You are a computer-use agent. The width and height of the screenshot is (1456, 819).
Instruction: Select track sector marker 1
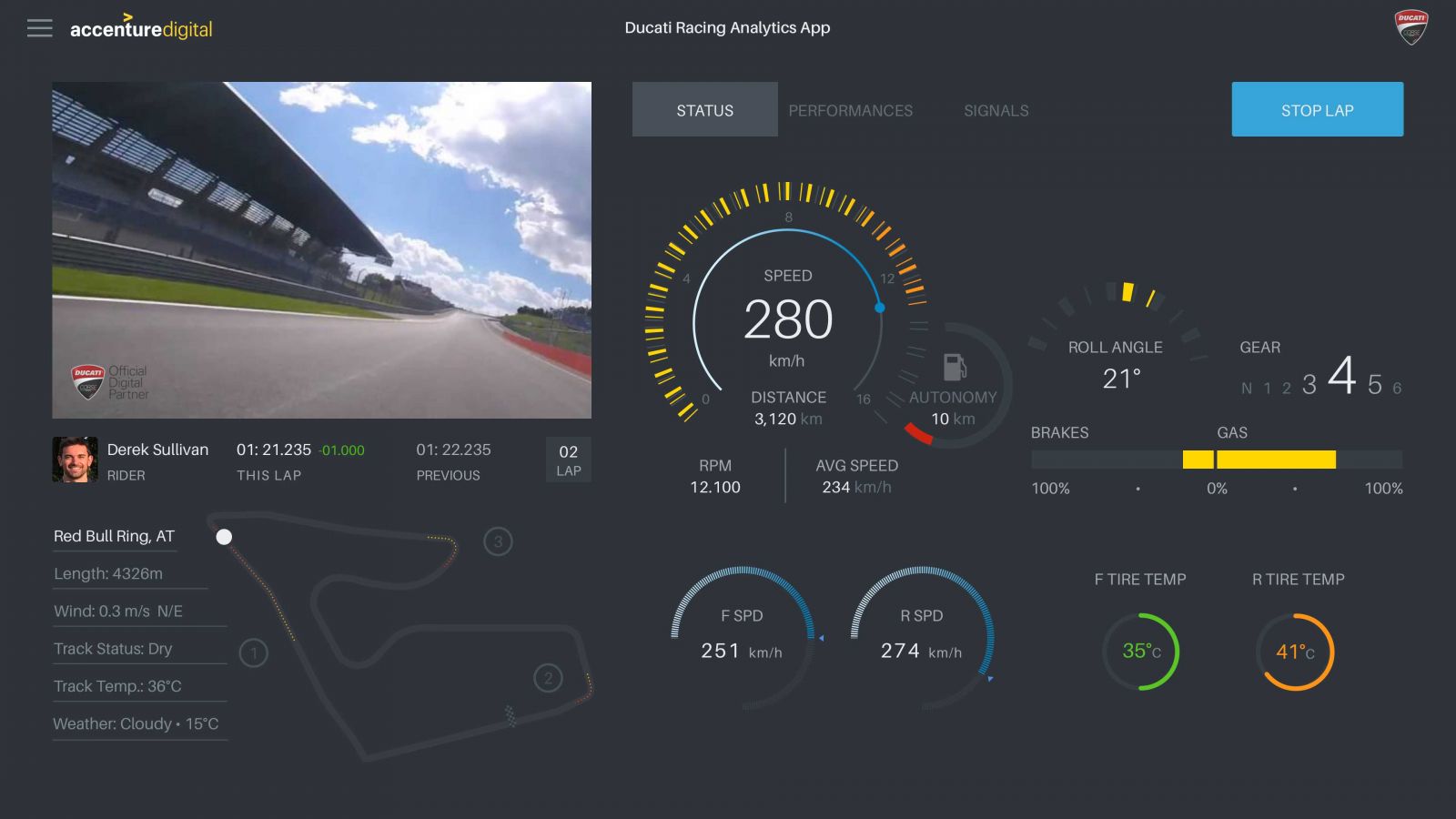pyautogui.click(x=253, y=652)
